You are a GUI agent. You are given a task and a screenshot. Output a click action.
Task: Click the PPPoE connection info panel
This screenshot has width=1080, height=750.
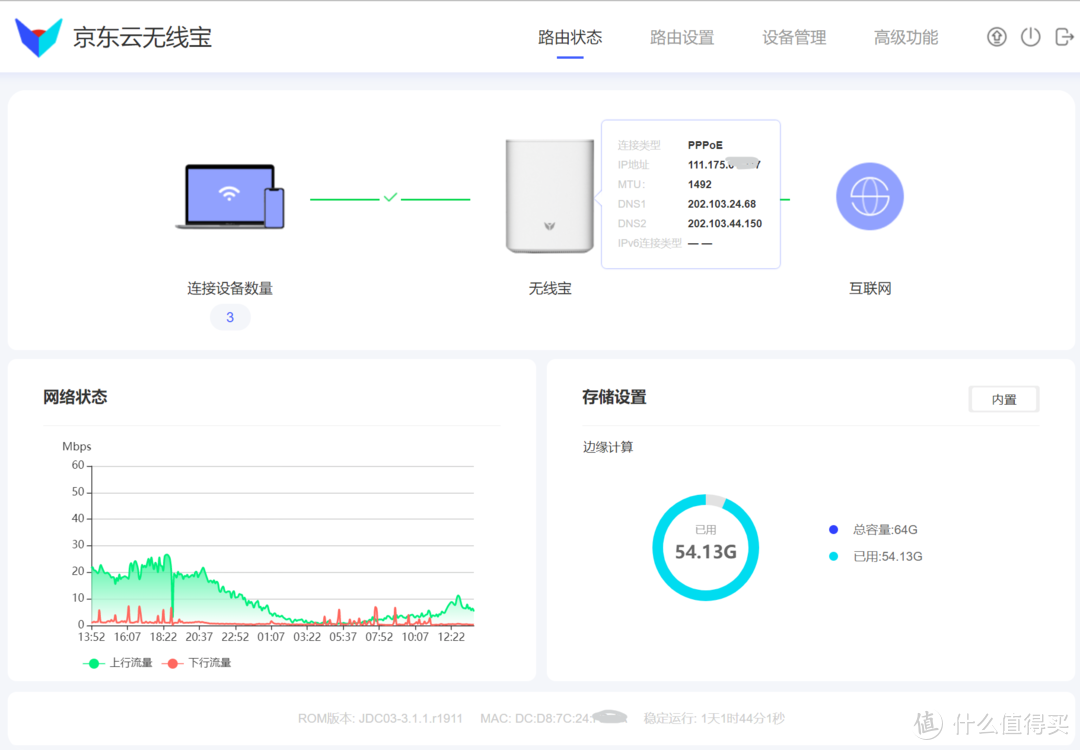690,194
